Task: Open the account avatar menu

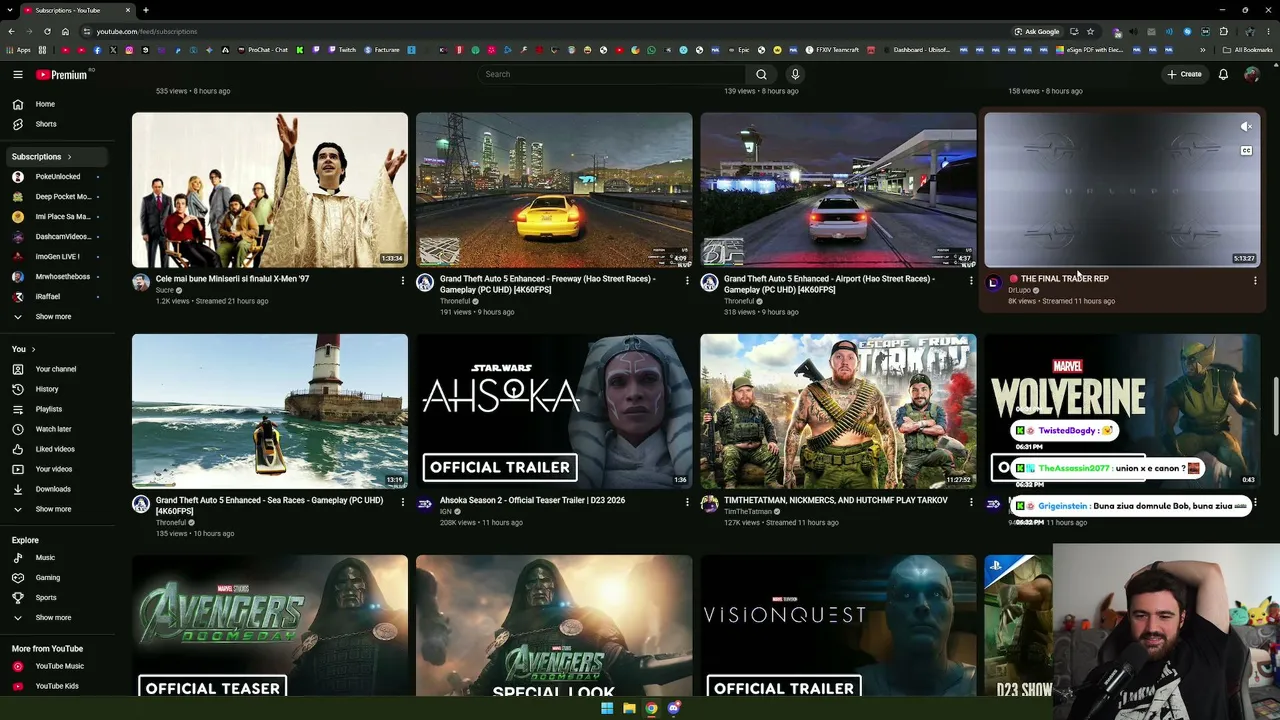Action: coord(1251,74)
